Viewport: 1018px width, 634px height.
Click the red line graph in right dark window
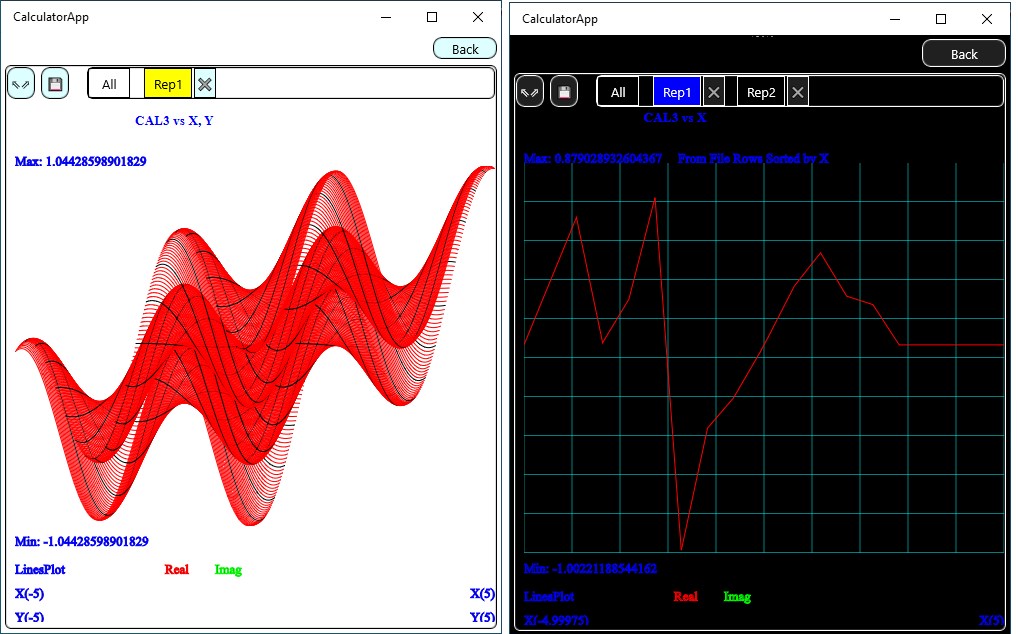pos(764,373)
